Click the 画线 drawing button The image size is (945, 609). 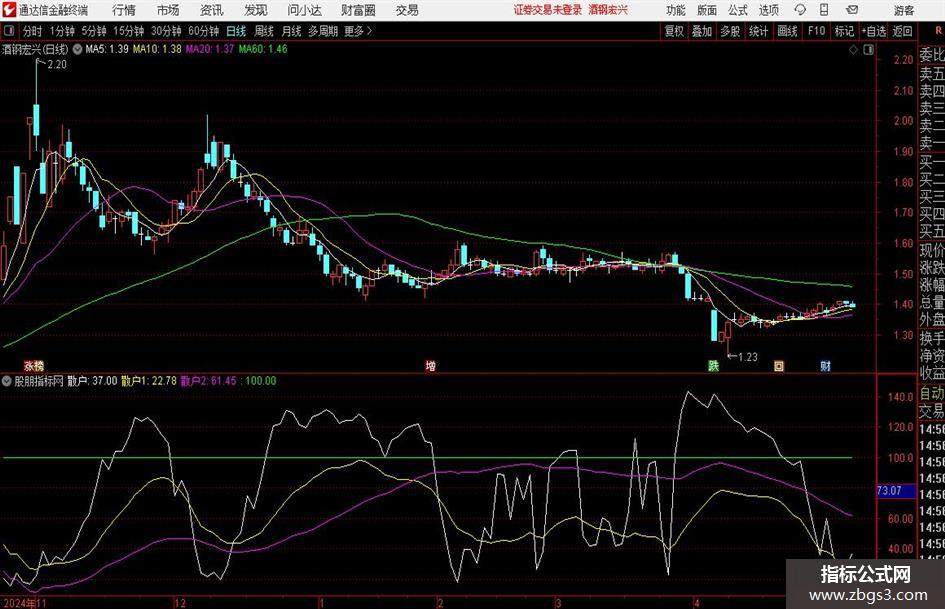click(x=787, y=31)
